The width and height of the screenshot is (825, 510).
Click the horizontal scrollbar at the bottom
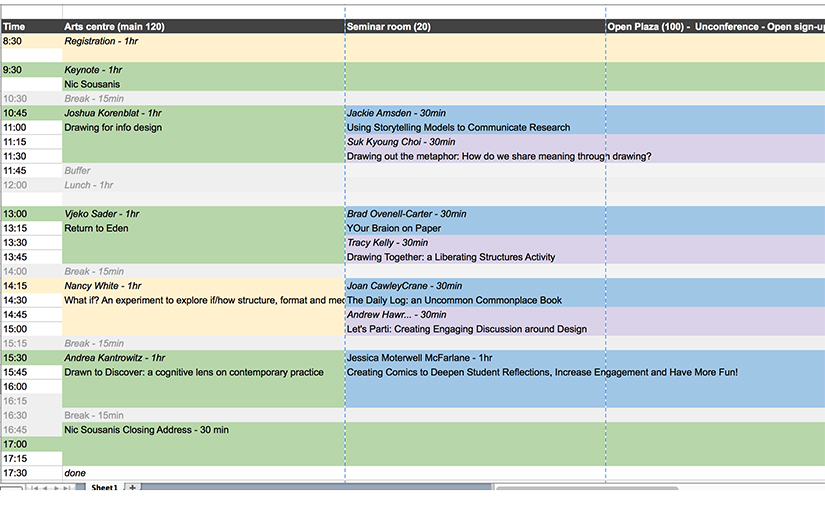coord(587,488)
